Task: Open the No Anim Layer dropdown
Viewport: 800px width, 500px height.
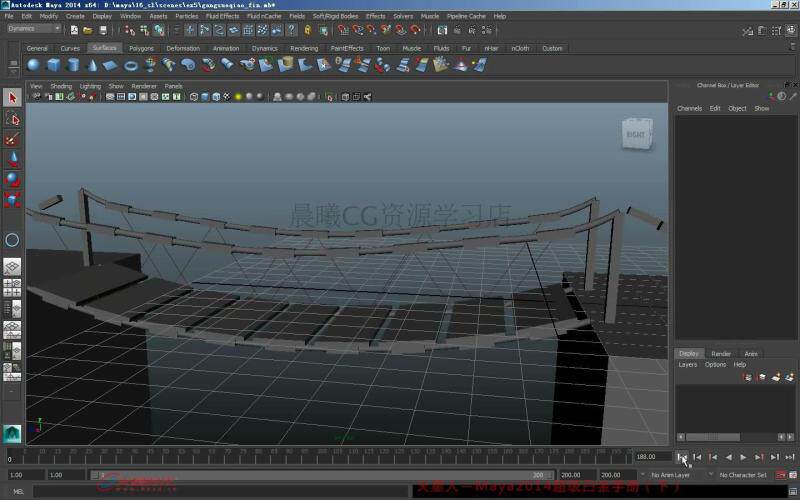Action: pyautogui.click(x=670, y=475)
